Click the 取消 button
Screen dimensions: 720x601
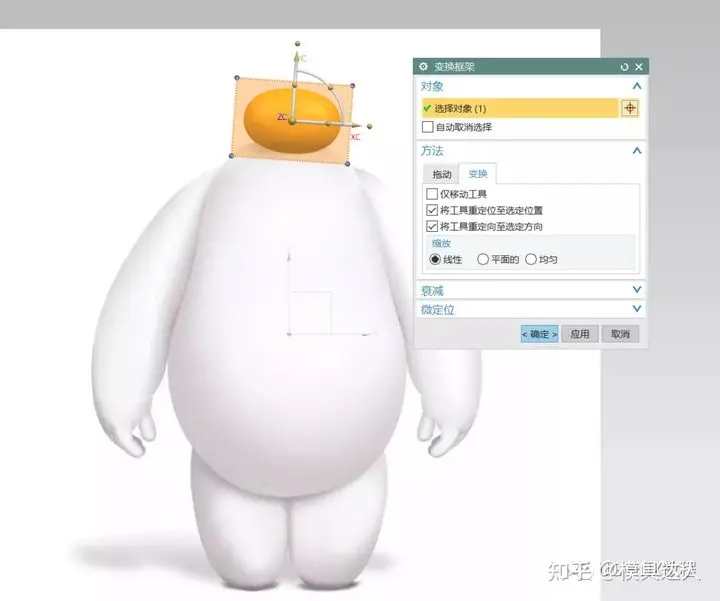click(620, 334)
